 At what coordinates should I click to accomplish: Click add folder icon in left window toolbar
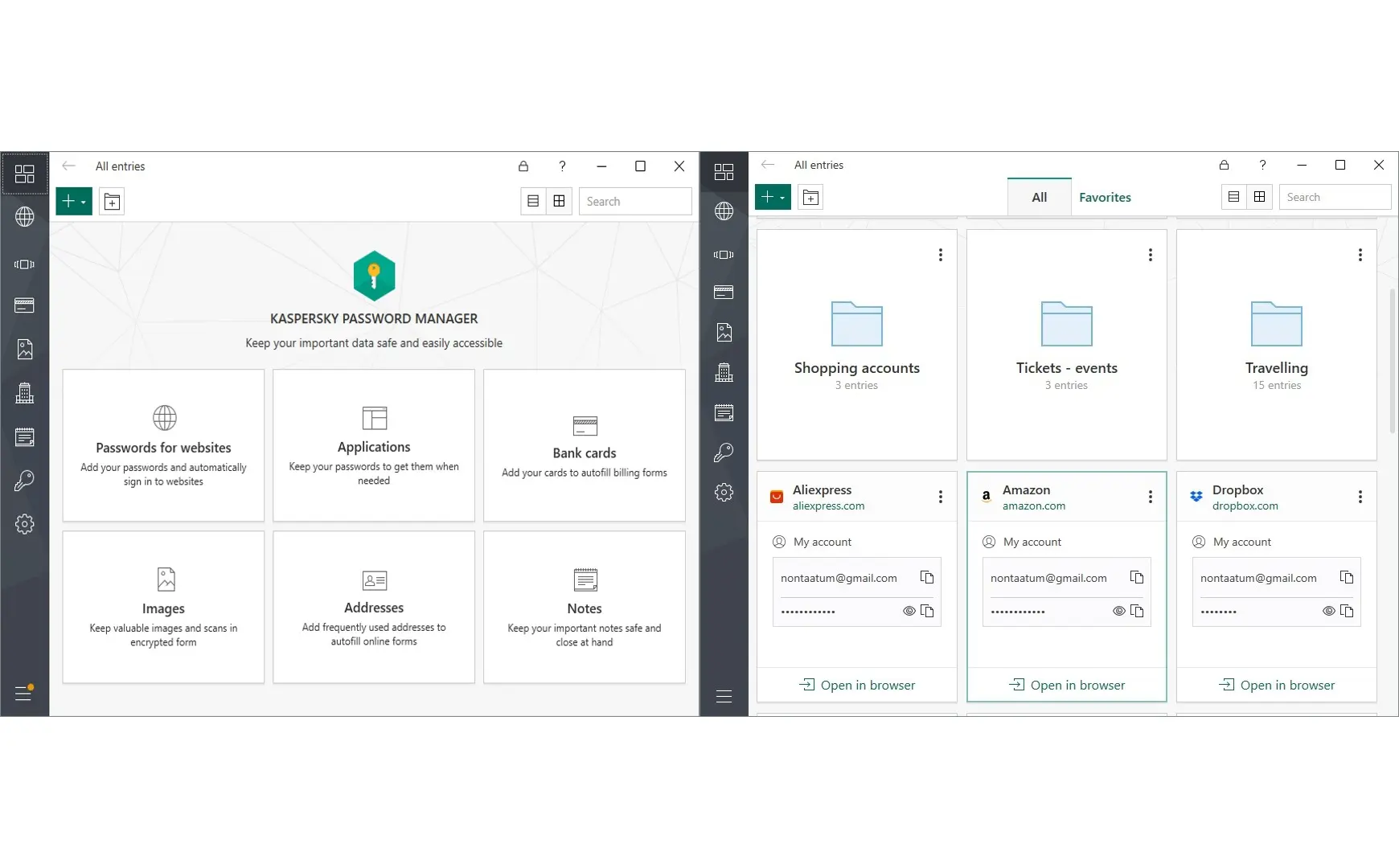(112, 202)
